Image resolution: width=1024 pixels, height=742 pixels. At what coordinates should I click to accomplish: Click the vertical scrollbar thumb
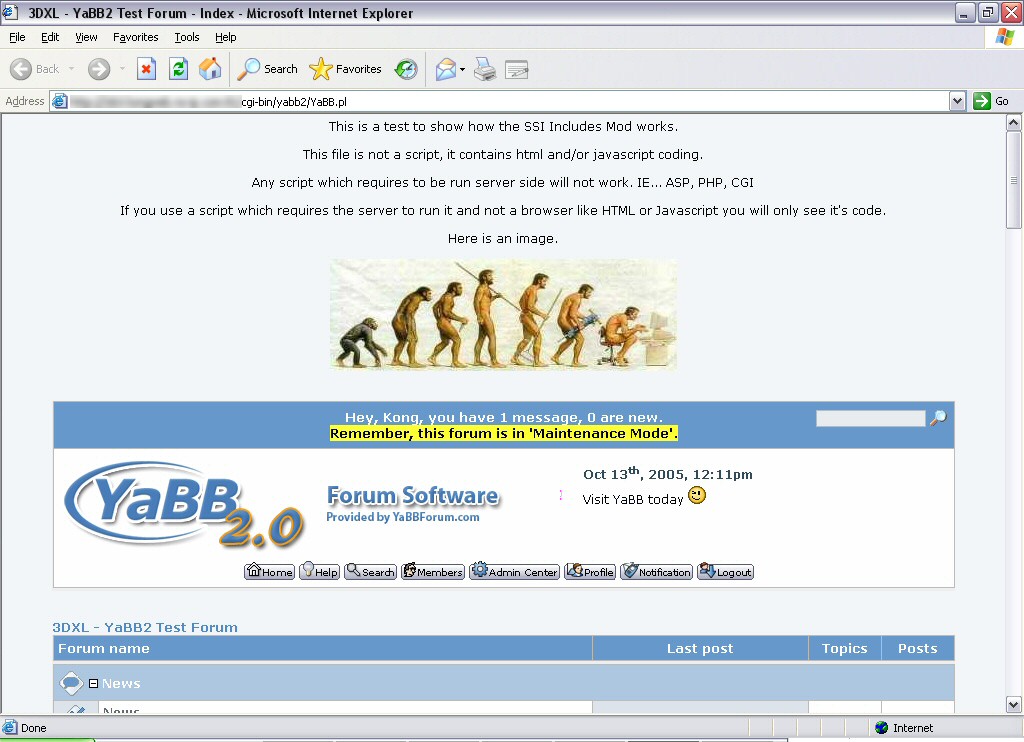coord(1014,180)
